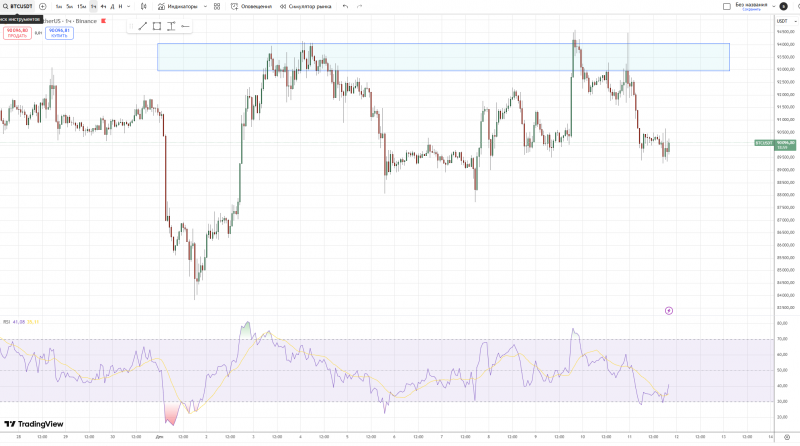
Task: Click the Дек date label on time axis
Action: point(160,437)
